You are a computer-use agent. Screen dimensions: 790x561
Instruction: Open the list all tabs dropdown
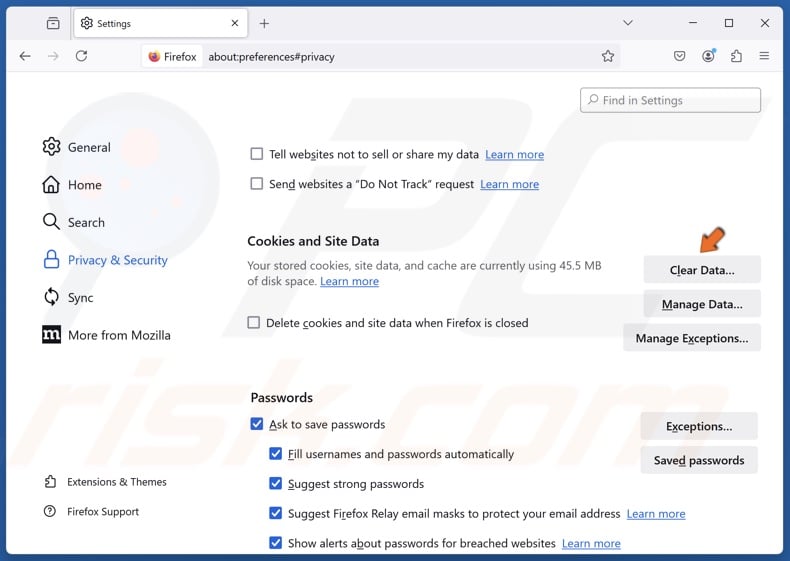(628, 23)
